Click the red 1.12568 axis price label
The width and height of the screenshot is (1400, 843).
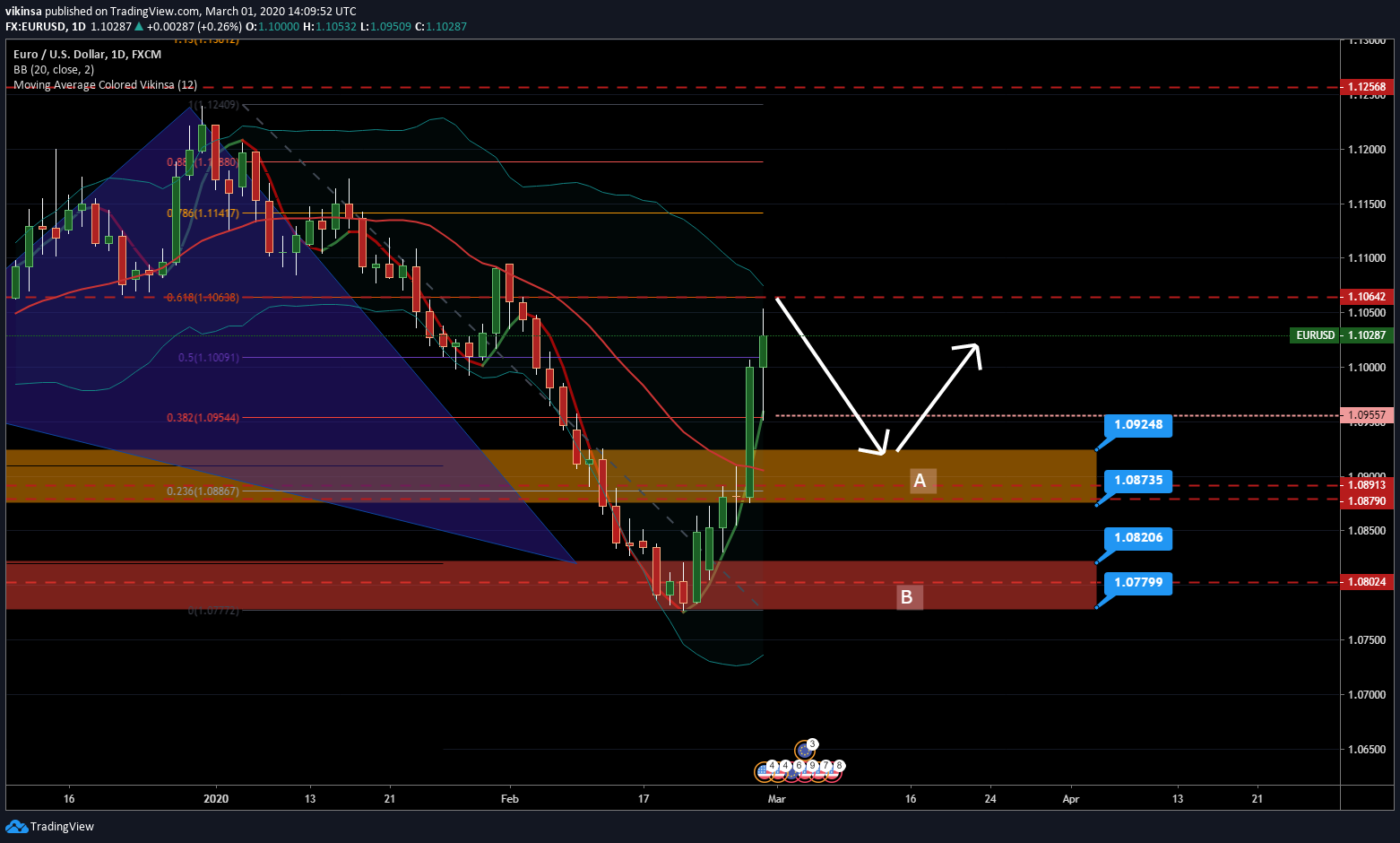tap(1367, 87)
